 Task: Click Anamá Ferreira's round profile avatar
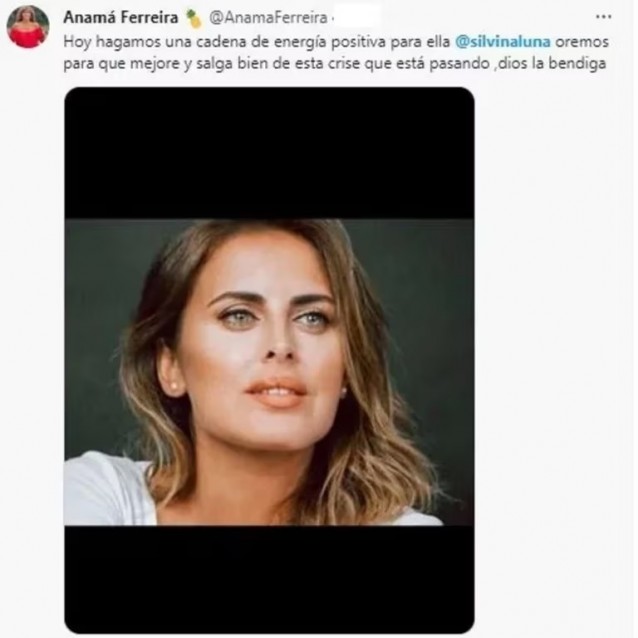click(x=27, y=27)
